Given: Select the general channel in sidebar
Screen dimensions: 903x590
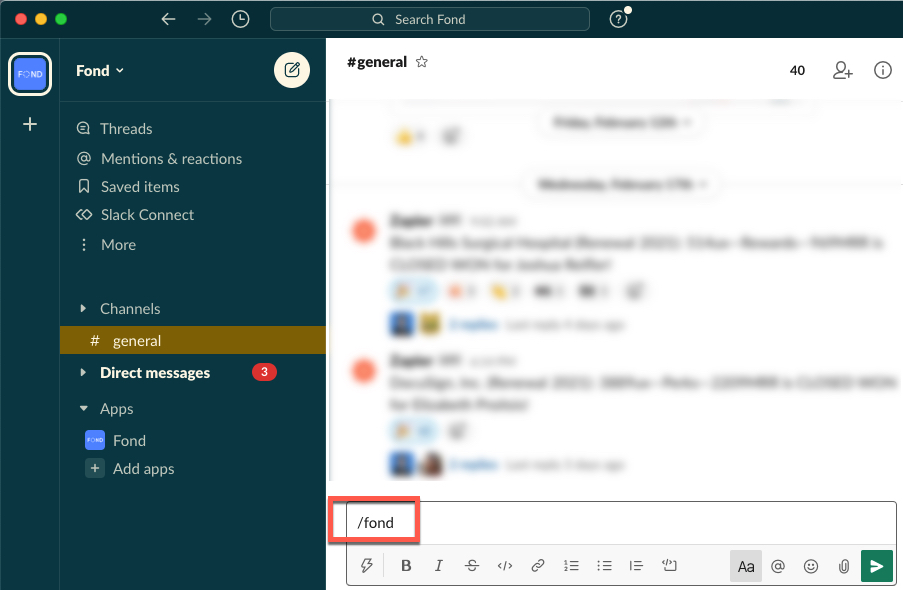Looking at the screenshot, I should pyautogui.click(x=193, y=341).
